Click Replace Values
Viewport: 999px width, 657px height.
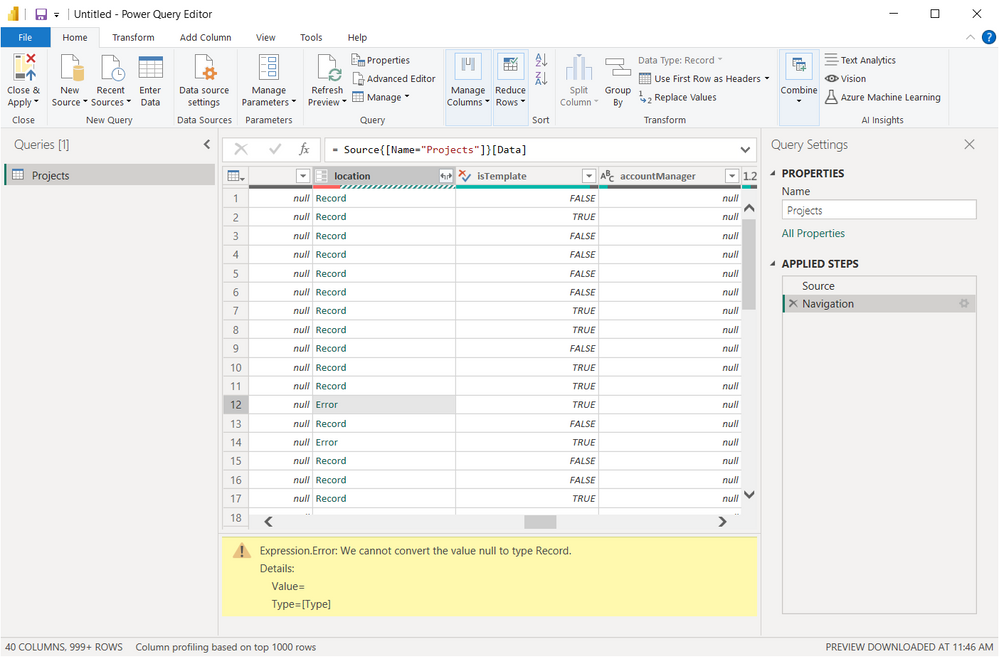[x=678, y=97]
